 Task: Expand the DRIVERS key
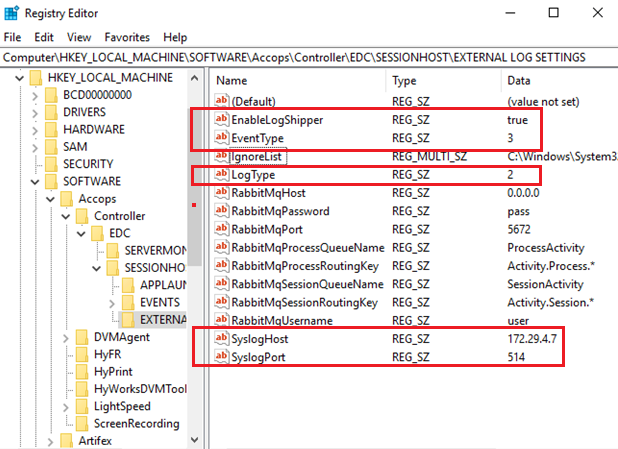click(x=35, y=113)
